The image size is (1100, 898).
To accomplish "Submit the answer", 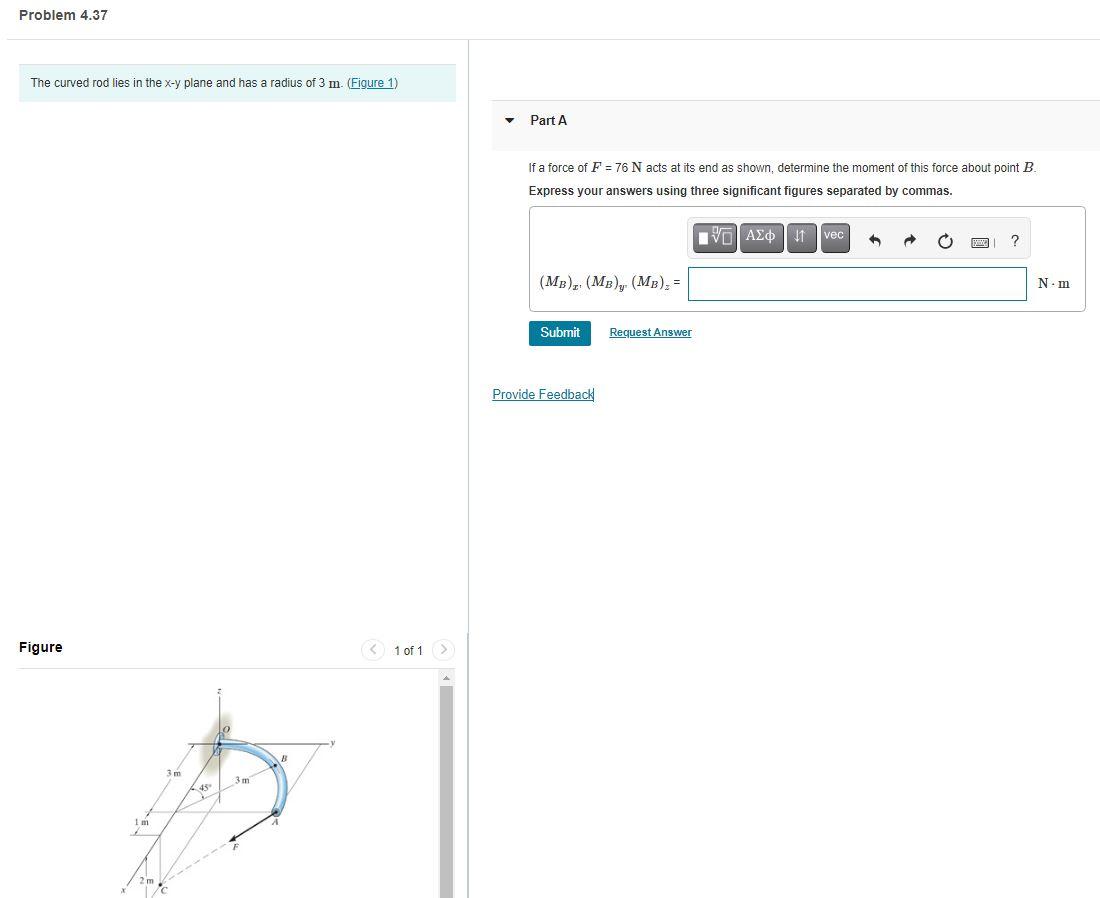I will tap(560, 333).
